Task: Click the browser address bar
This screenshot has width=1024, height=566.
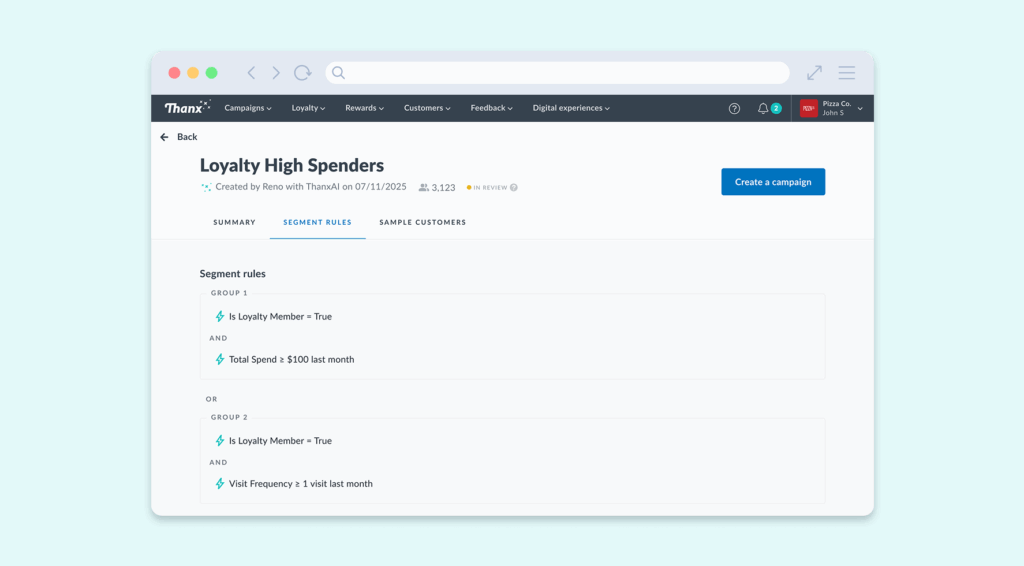Action: [x=557, y=73]
